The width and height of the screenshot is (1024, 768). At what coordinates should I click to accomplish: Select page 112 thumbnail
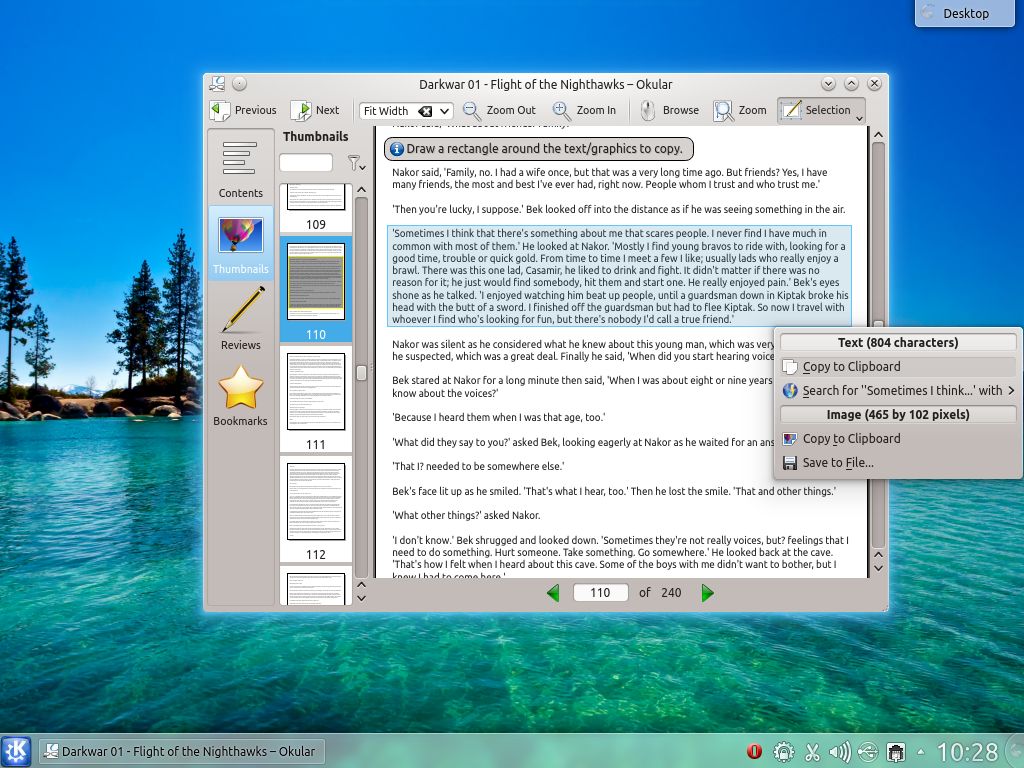(x=316, y=509)
